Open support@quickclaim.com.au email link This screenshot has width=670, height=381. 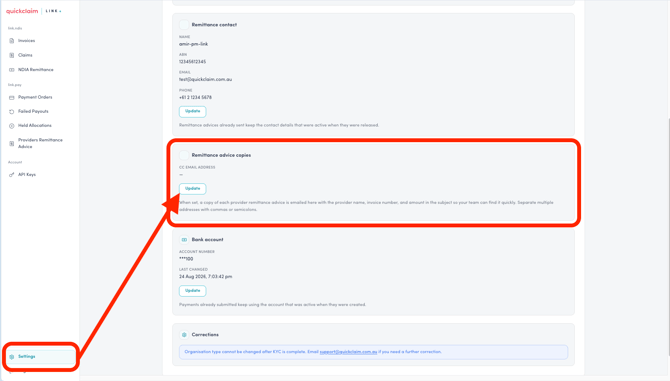pos(348,352)
